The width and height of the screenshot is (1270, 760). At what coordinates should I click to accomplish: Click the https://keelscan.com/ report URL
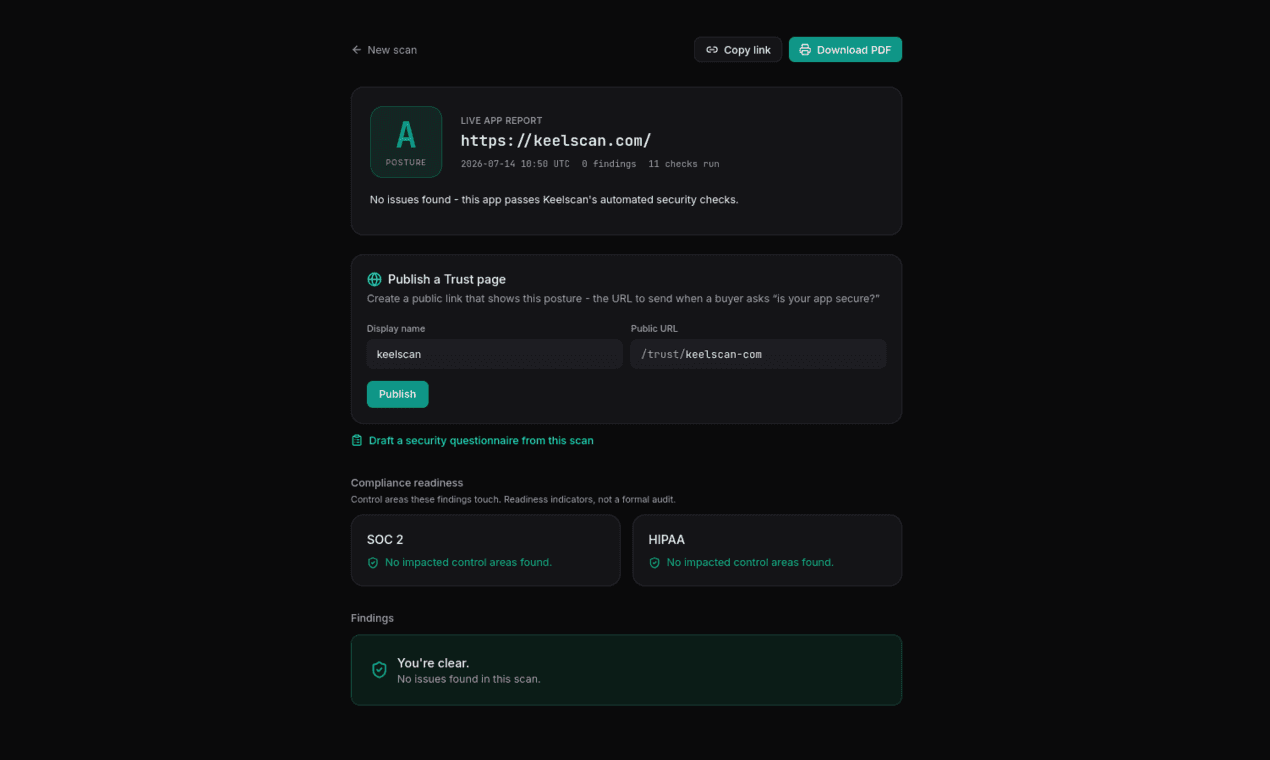(556, 141)
